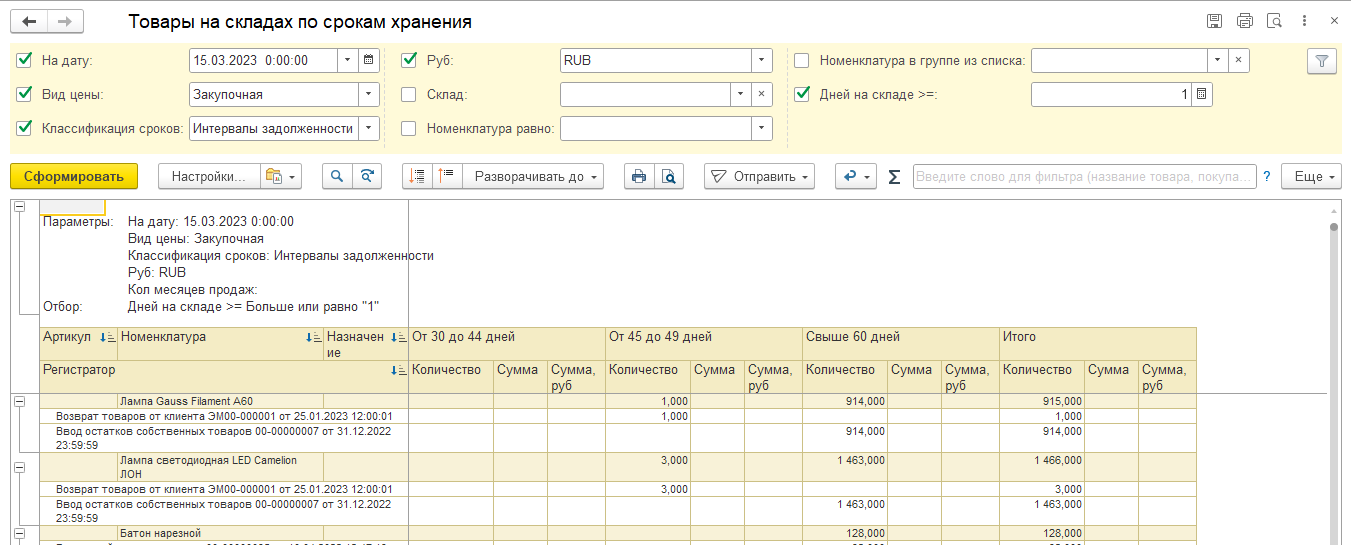The image size is (1351, 545).
Task: Enable the Склад filter checkbox
Action: tap(409, 95)
